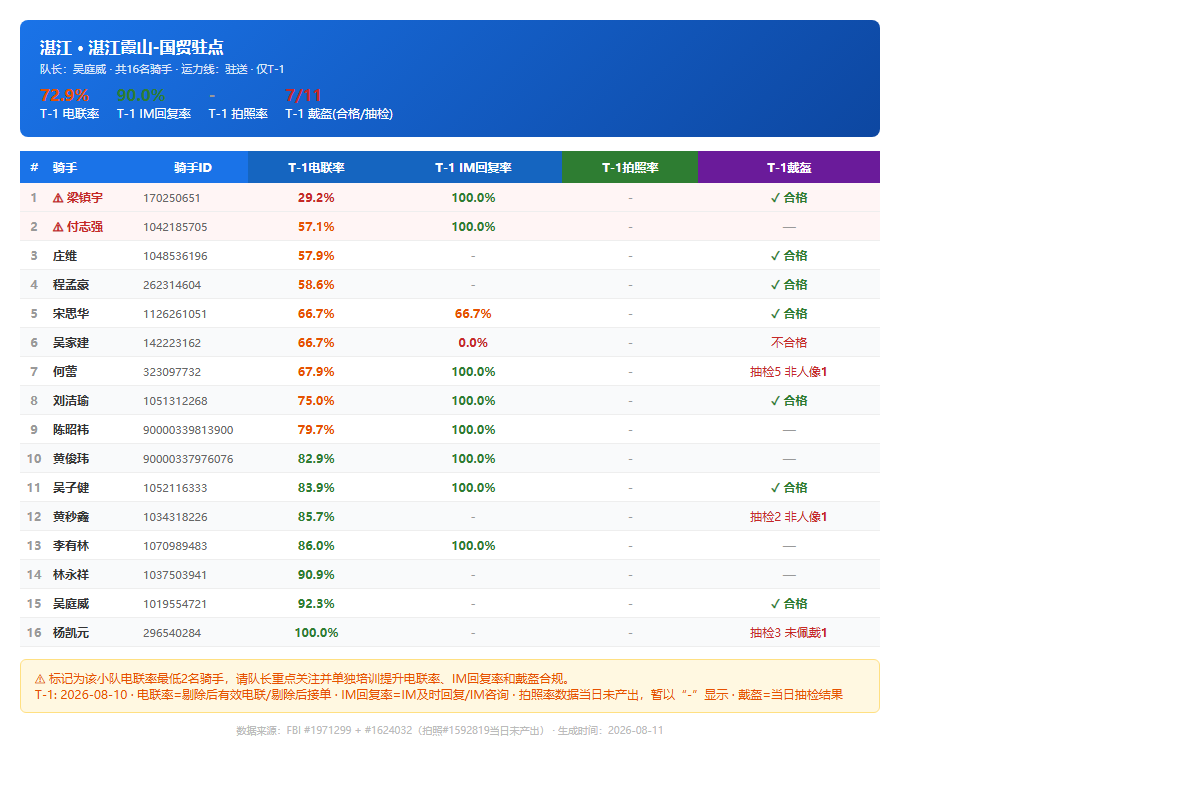1200x800 pixels.
Task: Click the 0.0% IM回复率 value
Action: pos(473,343)
